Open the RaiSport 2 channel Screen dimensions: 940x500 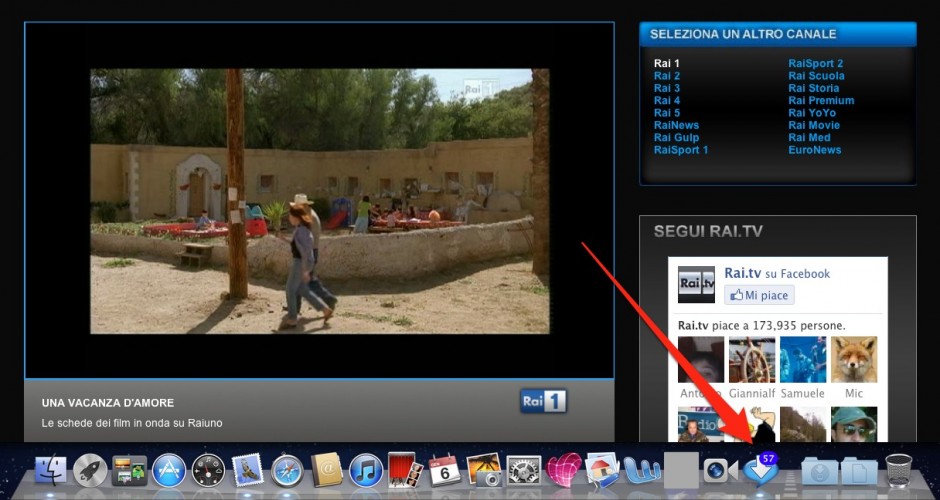click(x=815, y=64)
